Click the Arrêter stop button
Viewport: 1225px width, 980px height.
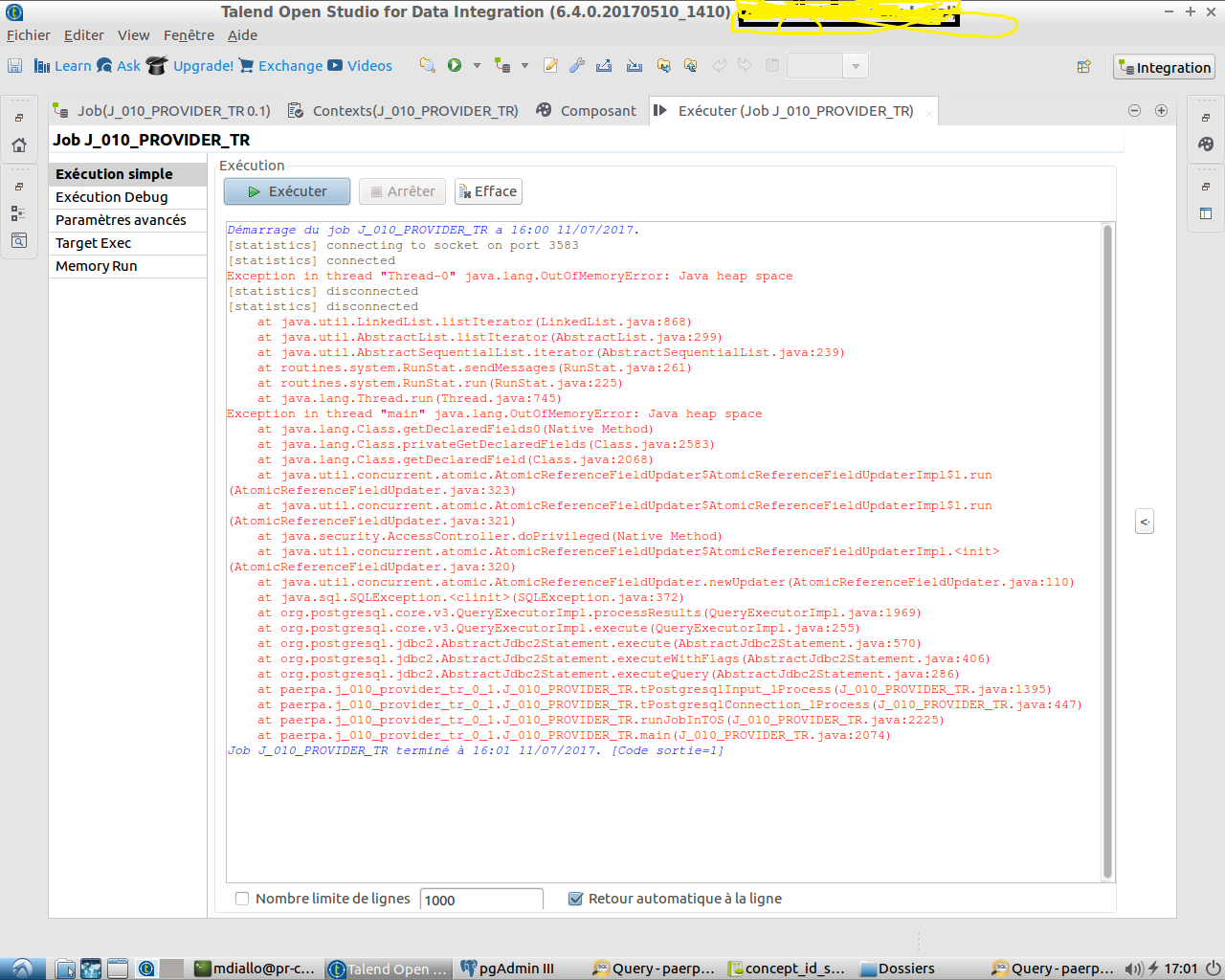pos(403,191)
